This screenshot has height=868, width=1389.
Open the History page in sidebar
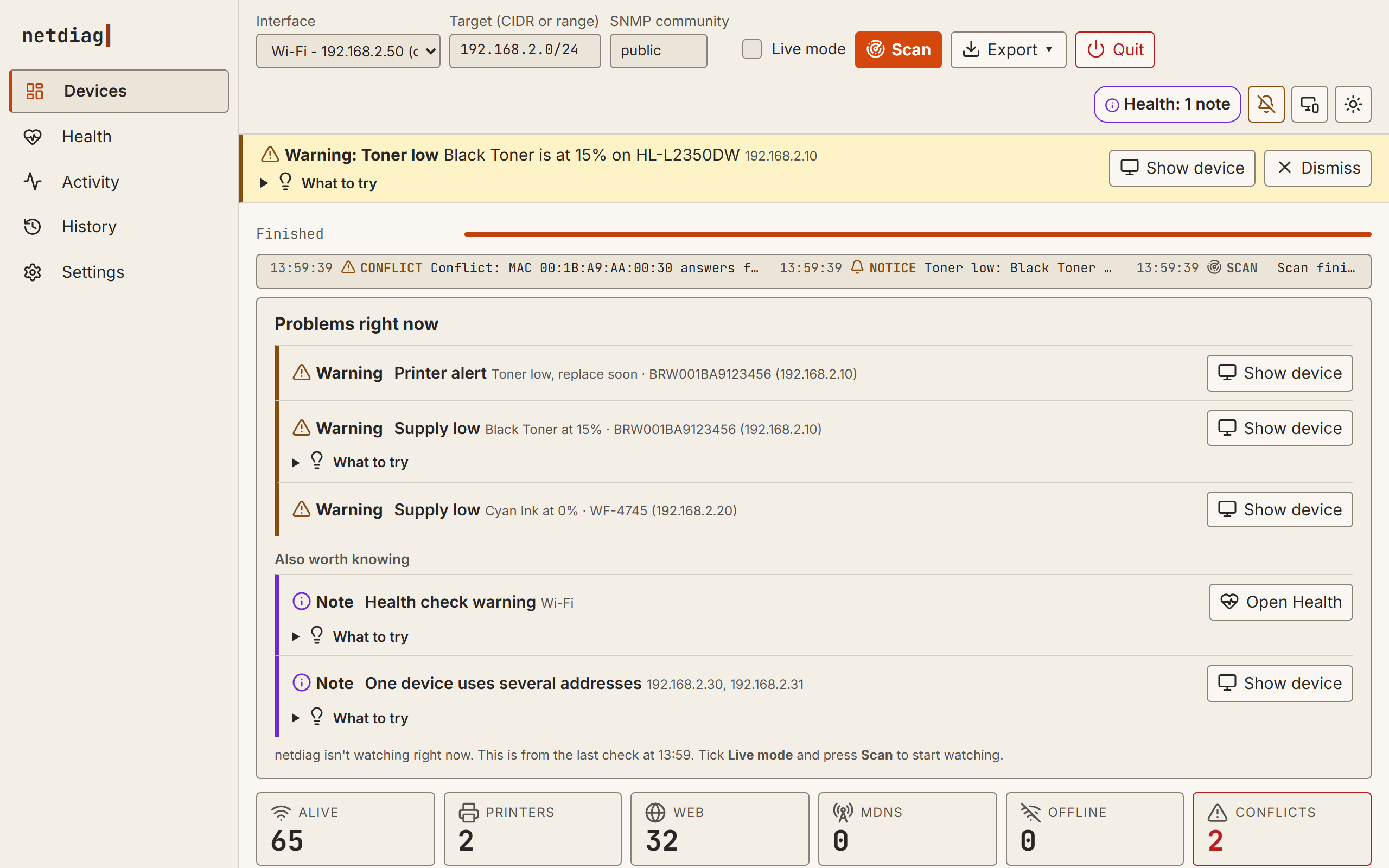coord(119,227)
